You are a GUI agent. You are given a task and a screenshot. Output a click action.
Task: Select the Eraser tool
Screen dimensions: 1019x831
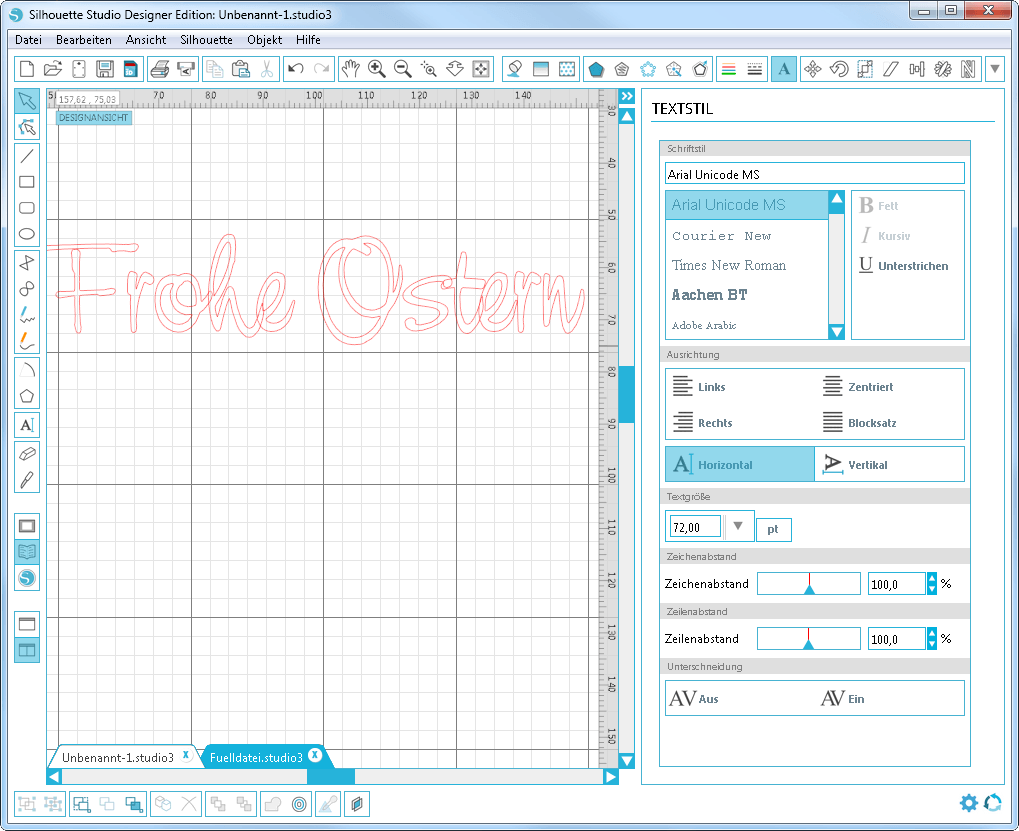27,453
